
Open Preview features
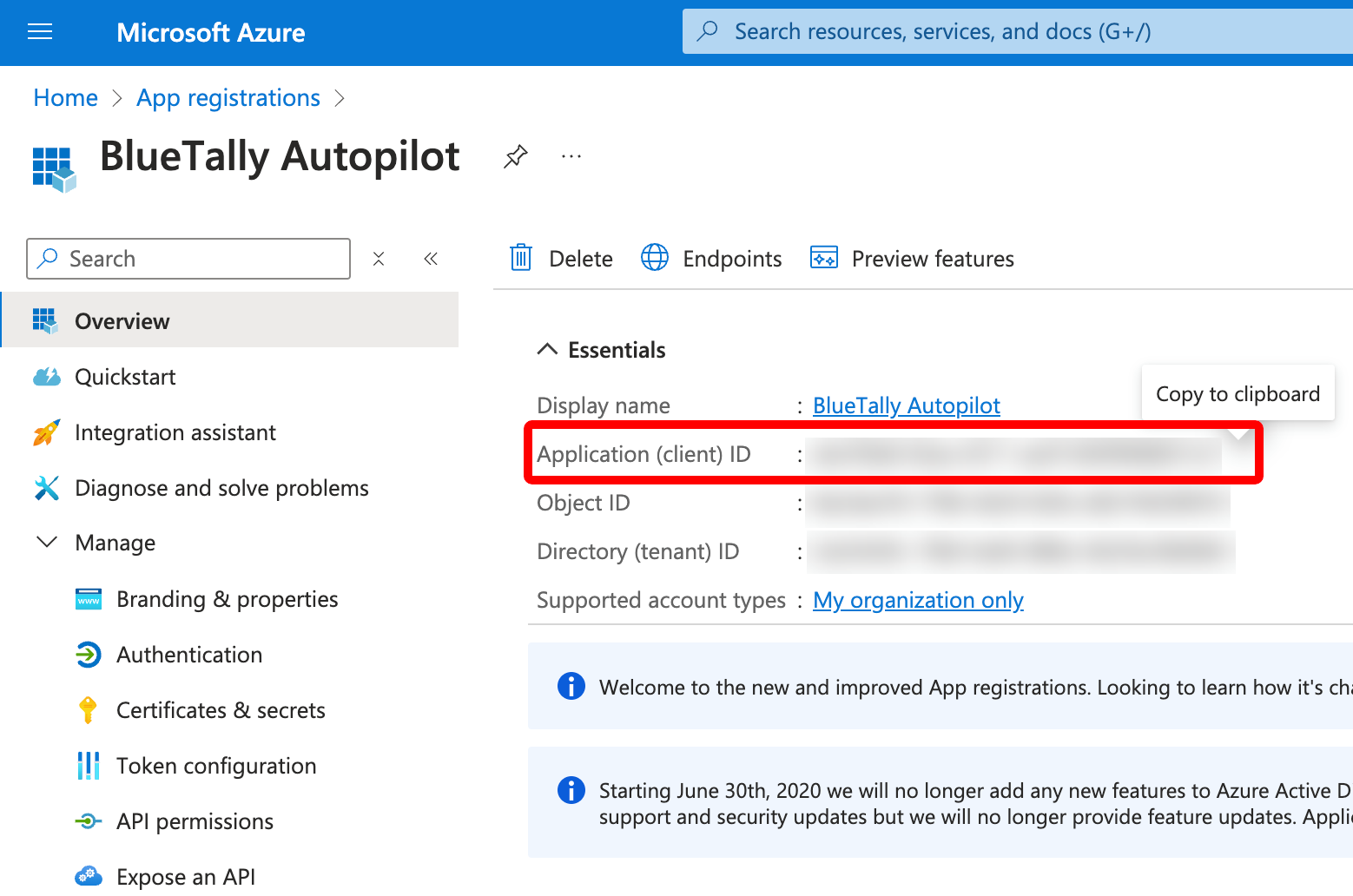(912, 259)
